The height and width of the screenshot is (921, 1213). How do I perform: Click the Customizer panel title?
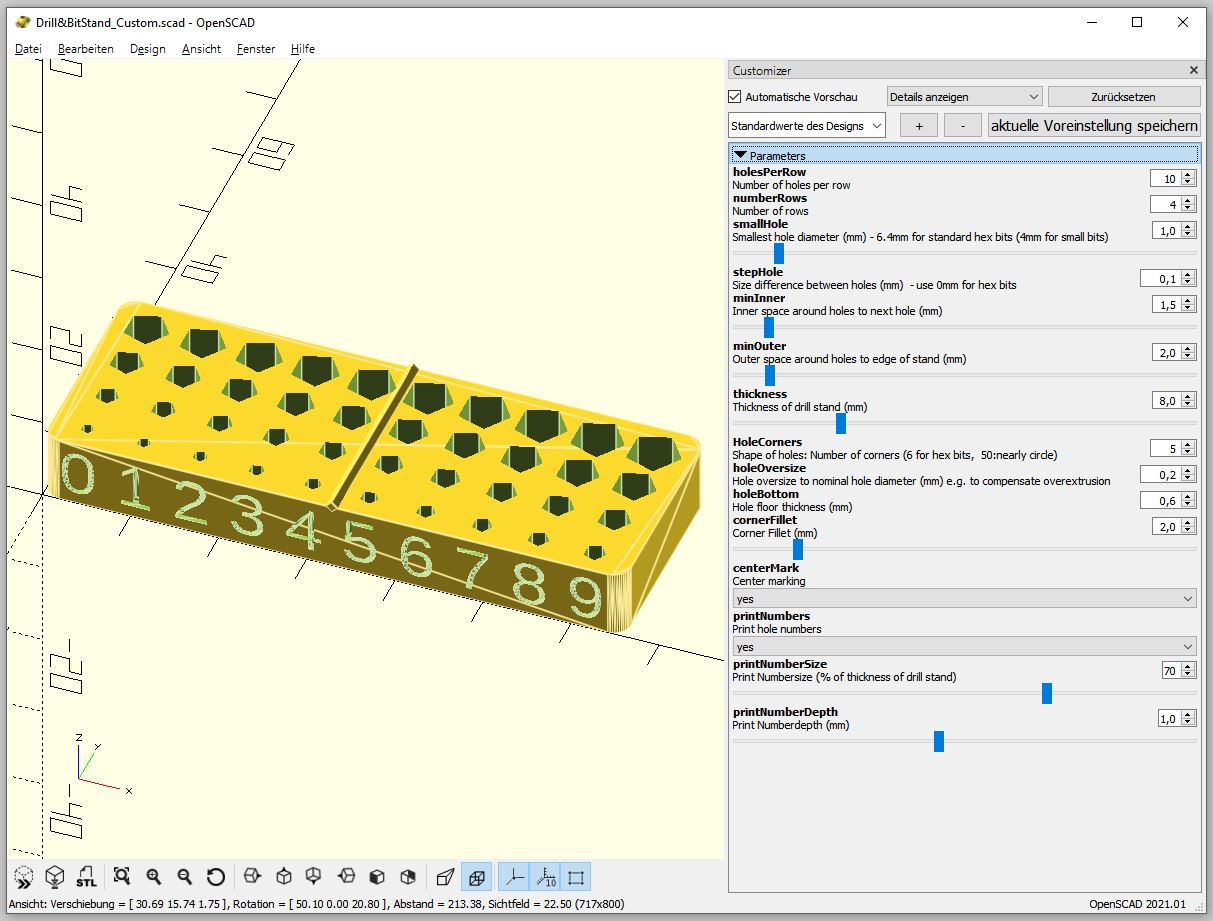point(762,70)
